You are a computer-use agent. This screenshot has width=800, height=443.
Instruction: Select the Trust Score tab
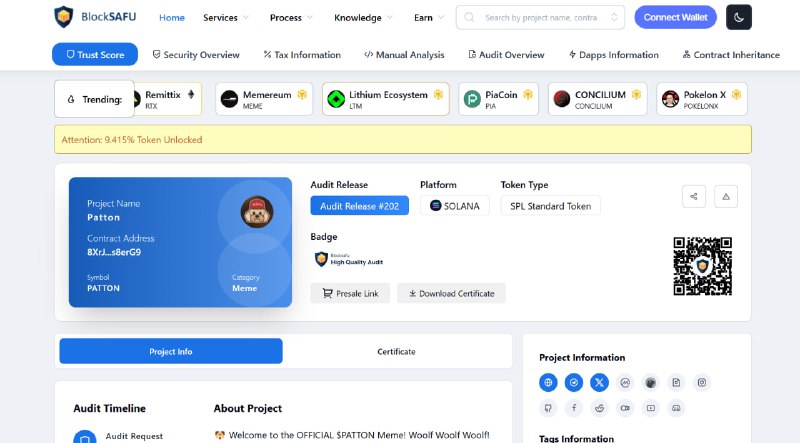coord(95,54)
